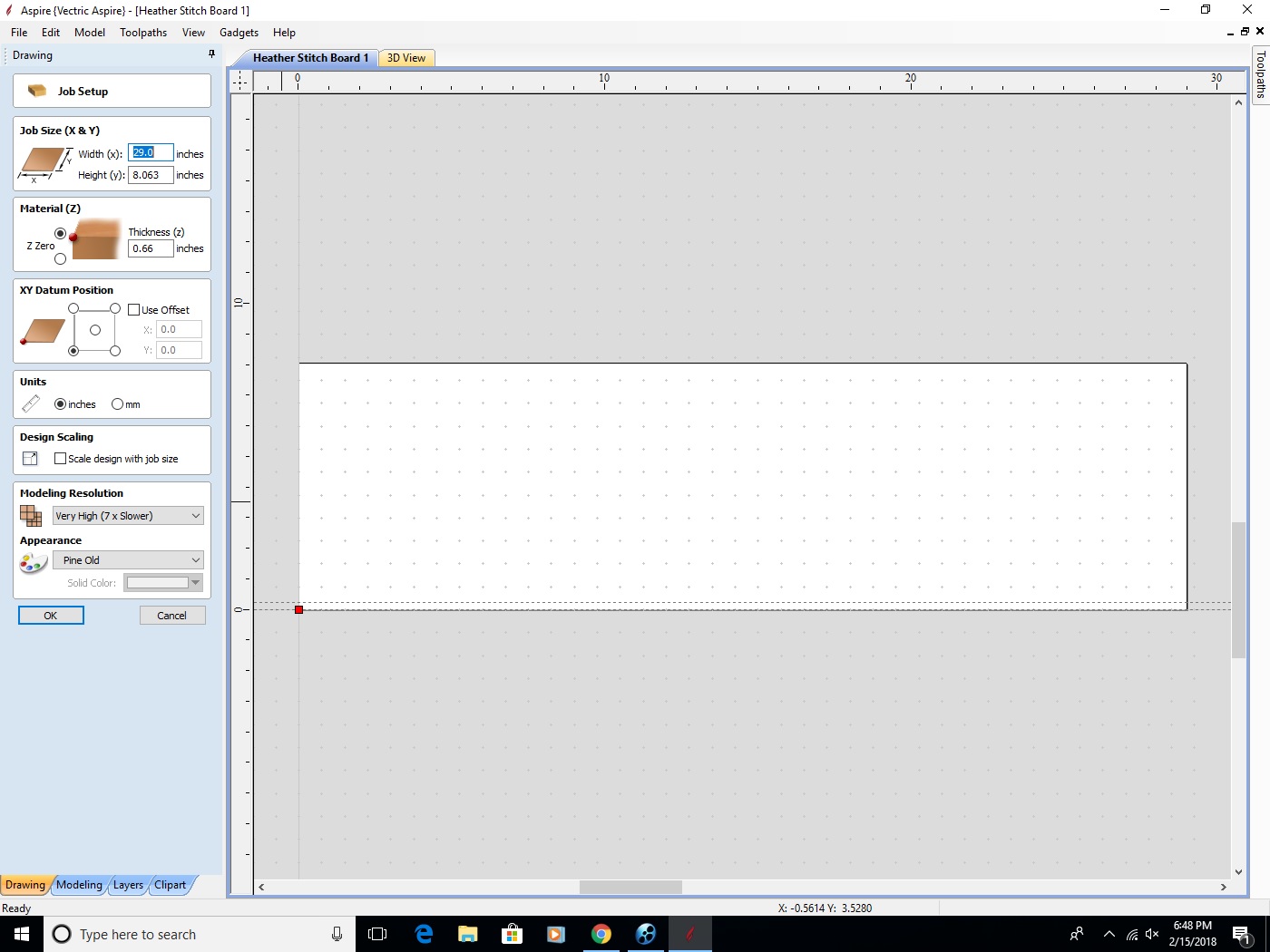1270x952 pixels.
Task: Switch to the Layers tab
Action: tap(128, 885)
